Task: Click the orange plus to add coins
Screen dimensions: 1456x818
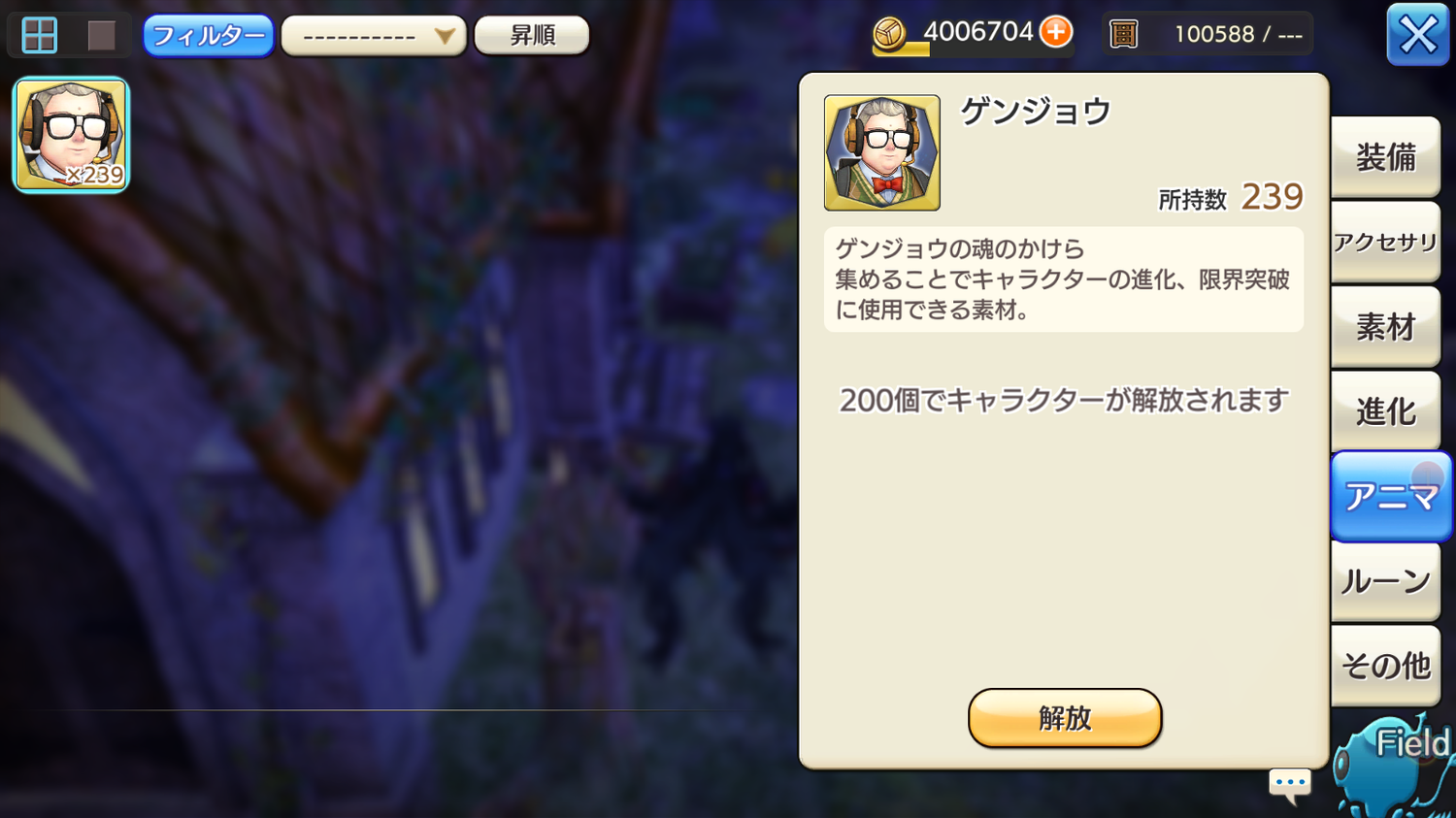Action: pyautogui.click(x=1056, y=32)
